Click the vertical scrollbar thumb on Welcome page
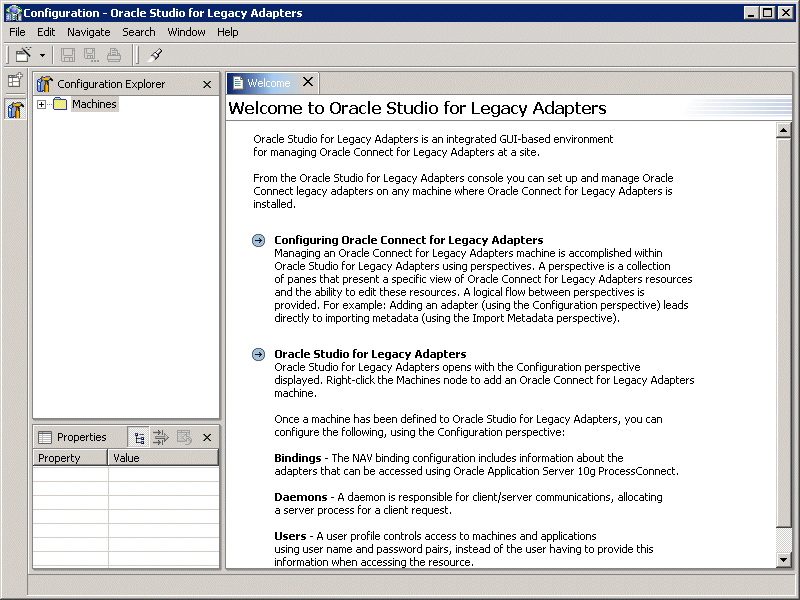 point(783,333)
